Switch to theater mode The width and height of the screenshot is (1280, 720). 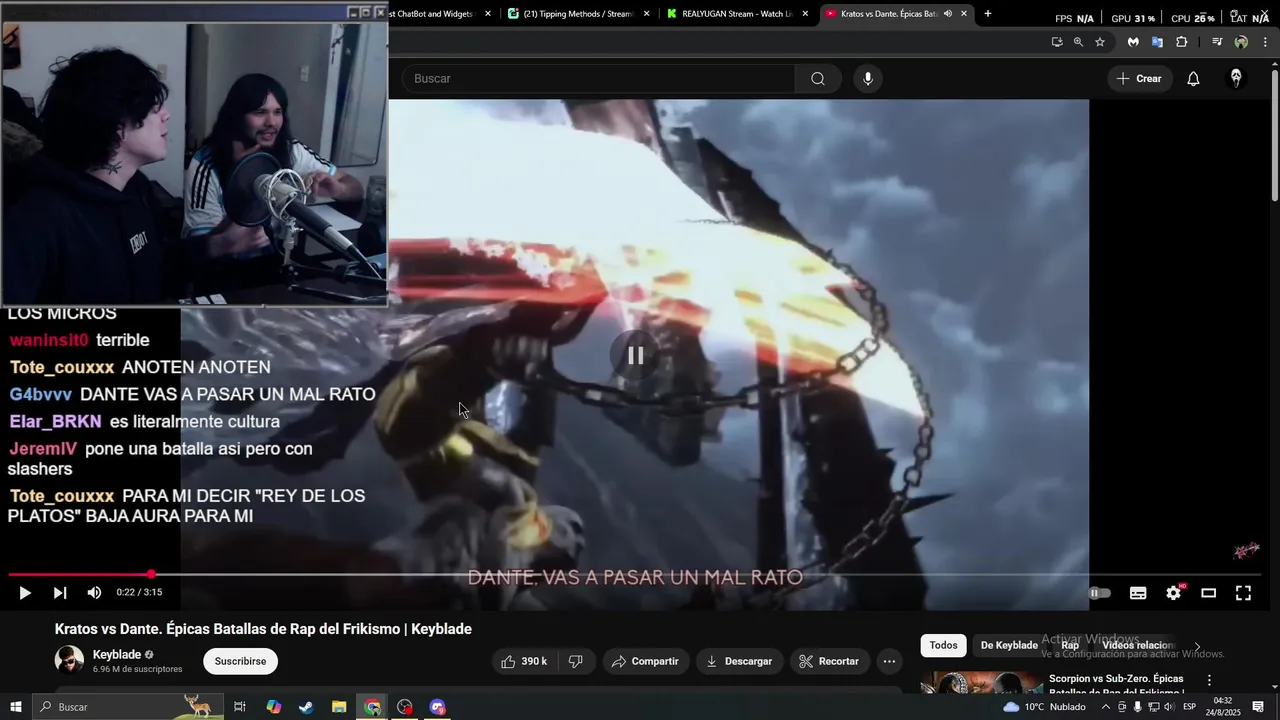pyautogui.click(x=1208, y=593)
